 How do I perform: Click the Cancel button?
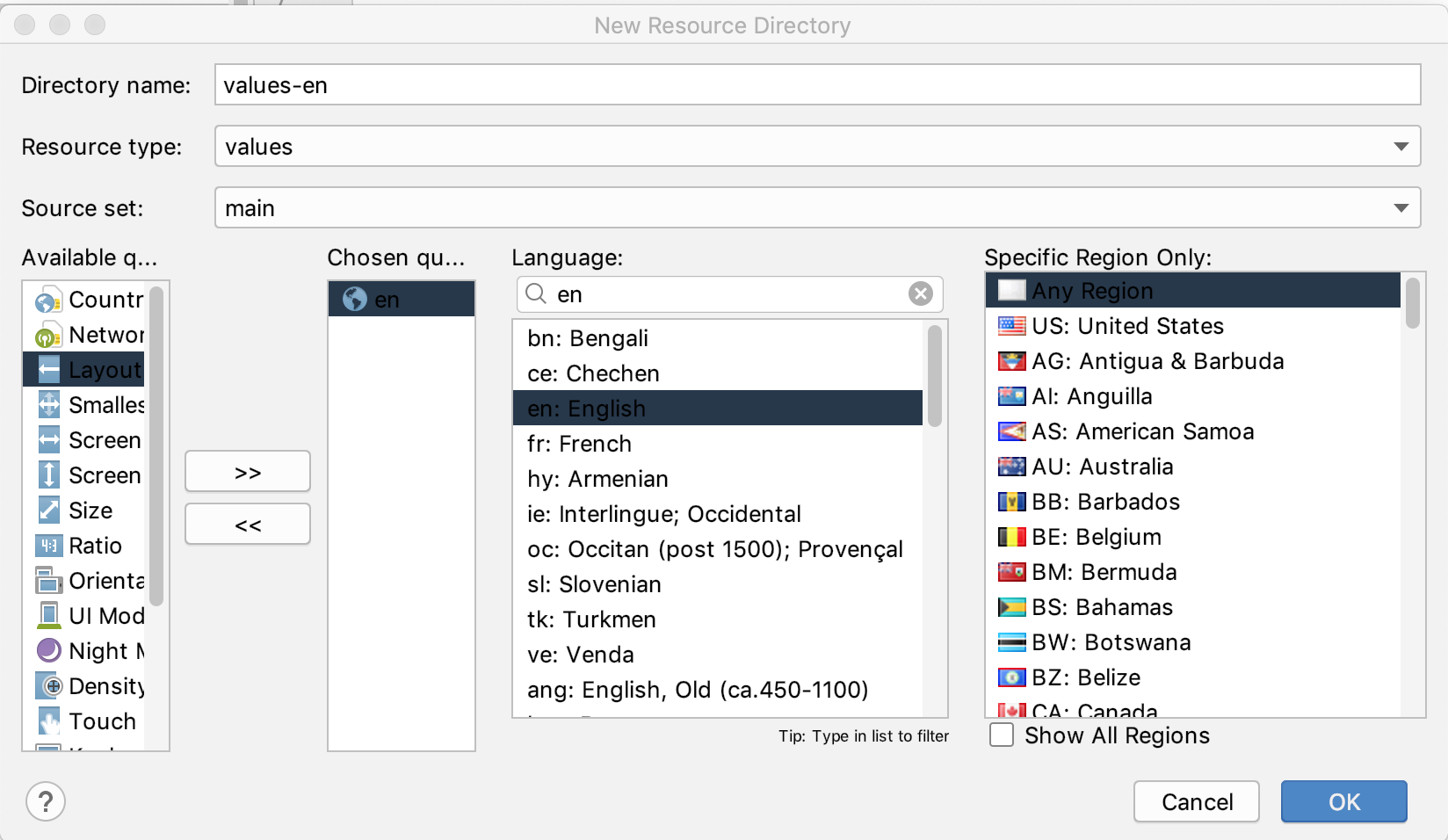(x=1197, y=801)
